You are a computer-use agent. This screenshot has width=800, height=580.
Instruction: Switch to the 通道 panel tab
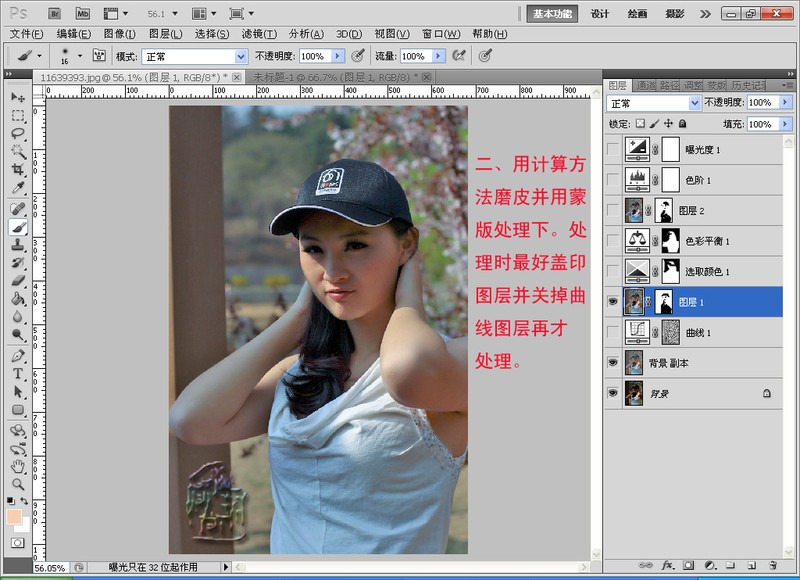pos(645,85)
